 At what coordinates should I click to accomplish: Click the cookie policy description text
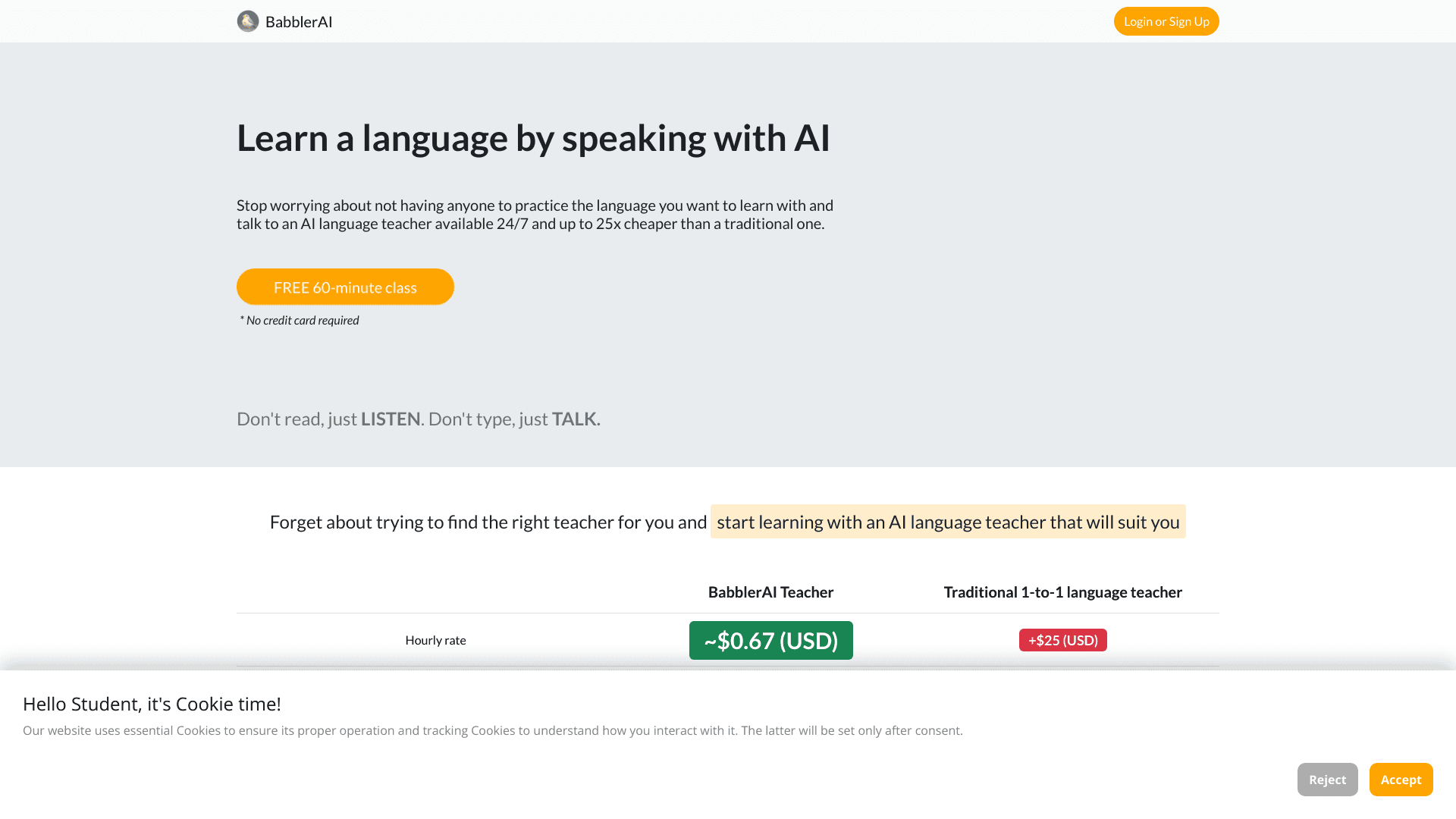click(492, 730)
